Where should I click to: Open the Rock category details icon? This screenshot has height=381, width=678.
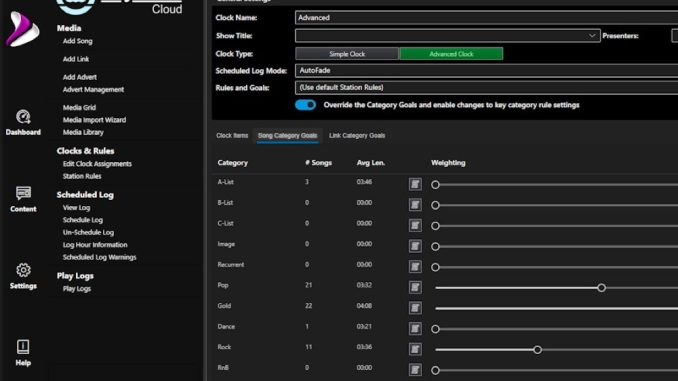(x=415, y=349)
